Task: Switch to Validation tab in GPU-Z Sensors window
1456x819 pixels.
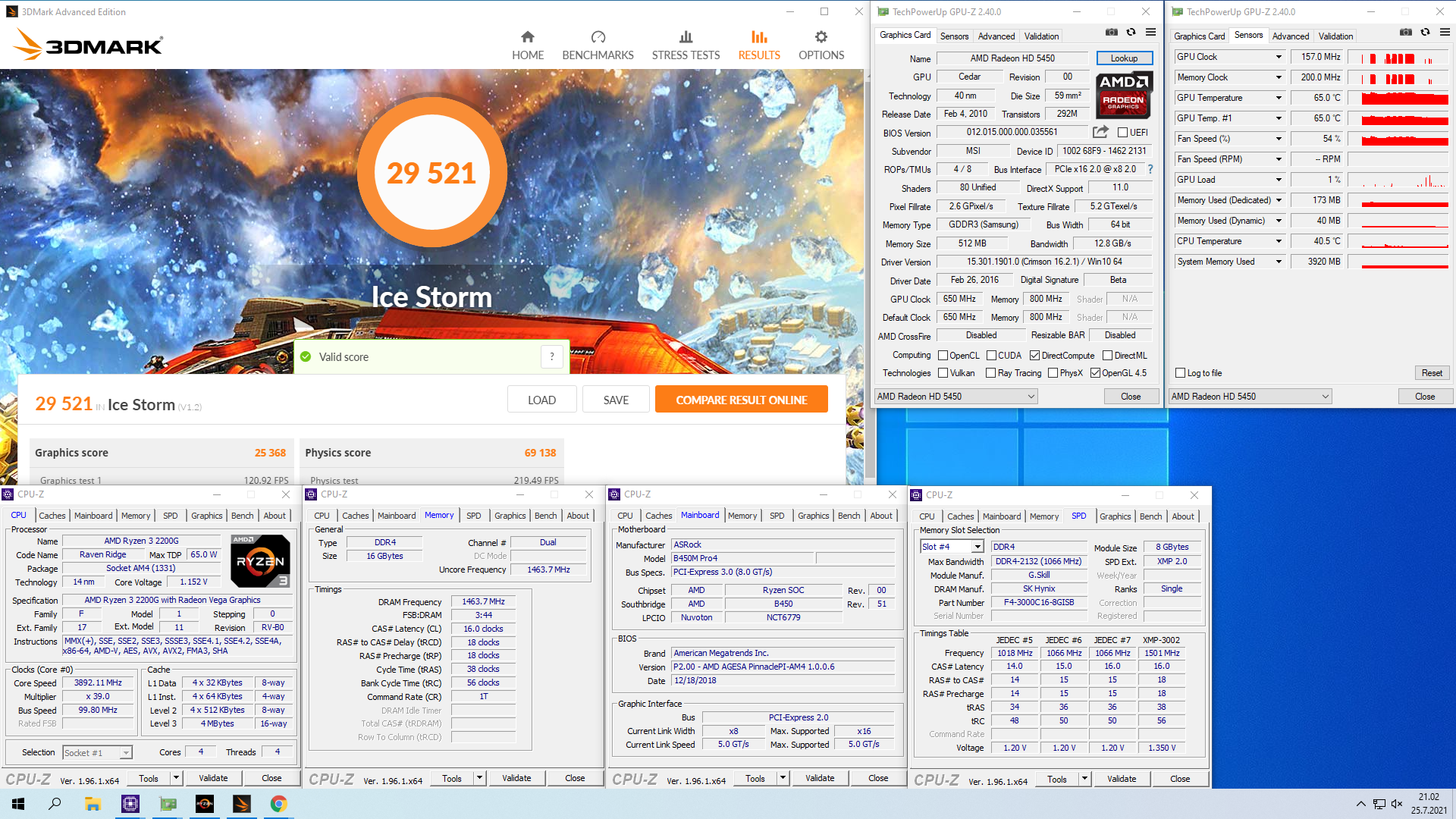Action: click(x=1335, y=36)
